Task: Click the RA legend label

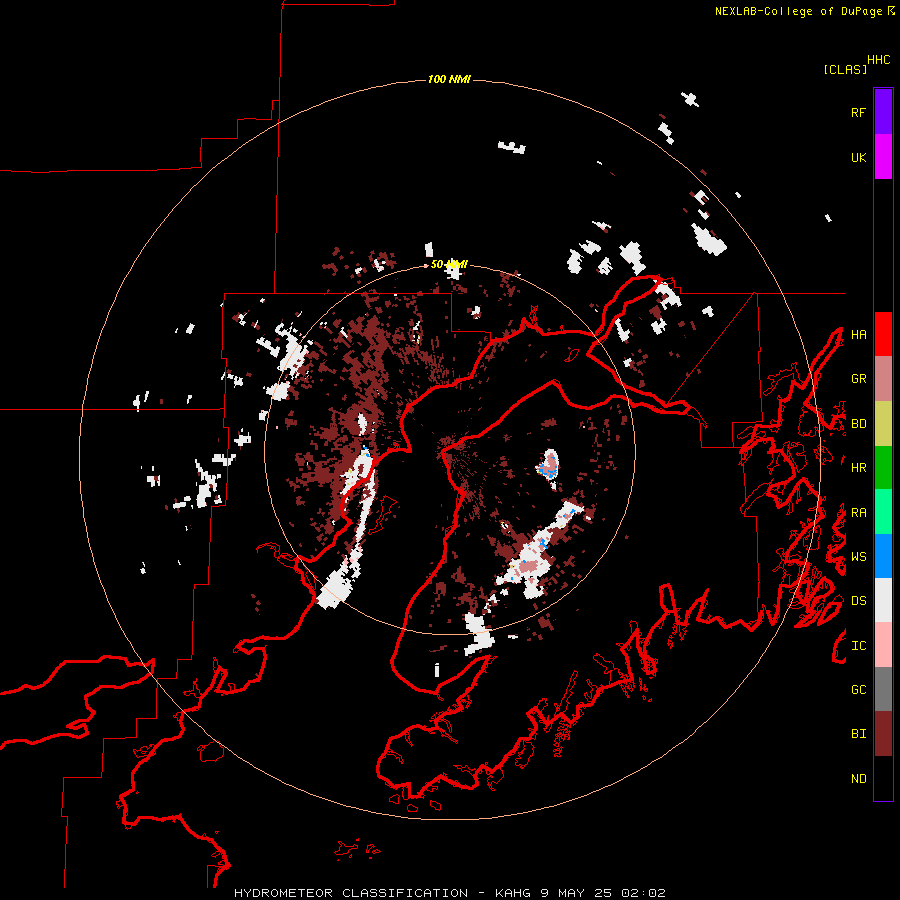Action: pyautogui.click(x=858, y=513)
